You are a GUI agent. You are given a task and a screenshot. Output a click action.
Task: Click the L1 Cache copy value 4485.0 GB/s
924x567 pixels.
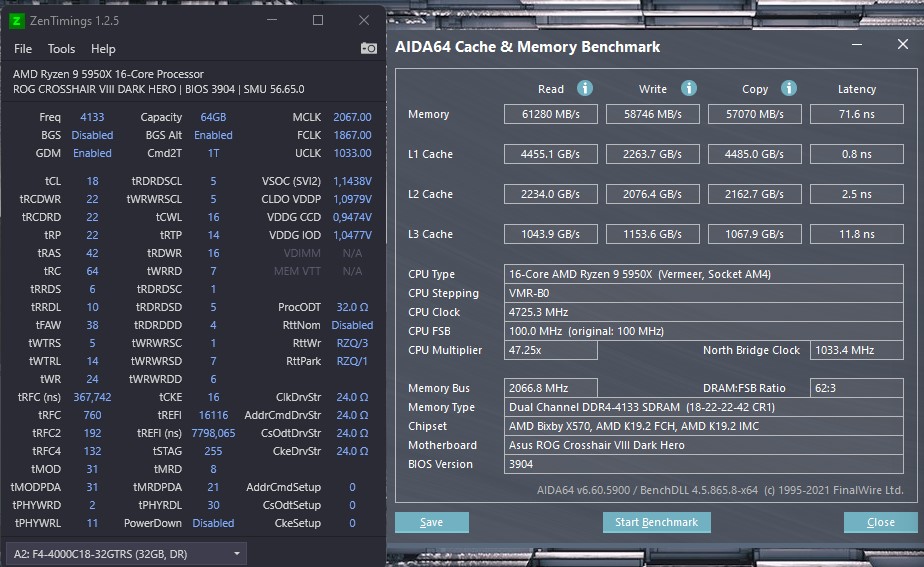[755, 154]
